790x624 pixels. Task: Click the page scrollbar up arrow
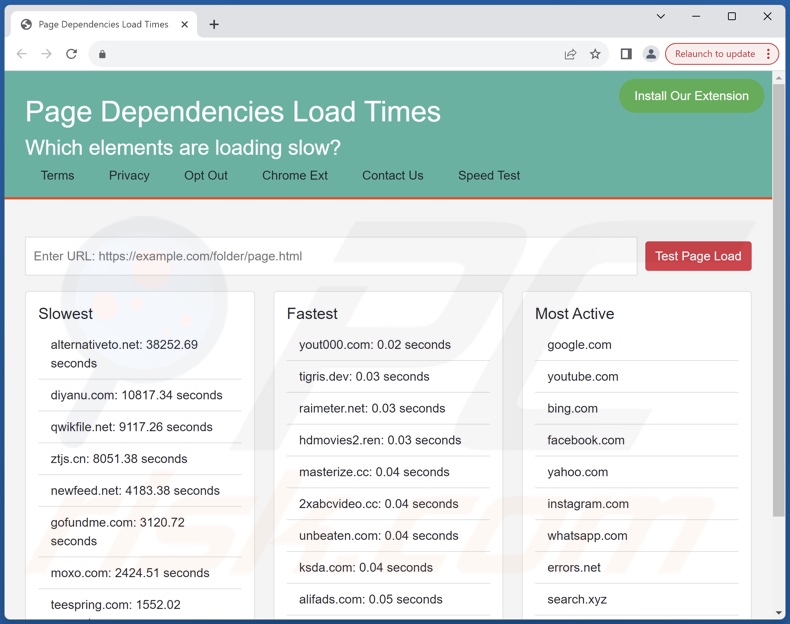[778, 79]
